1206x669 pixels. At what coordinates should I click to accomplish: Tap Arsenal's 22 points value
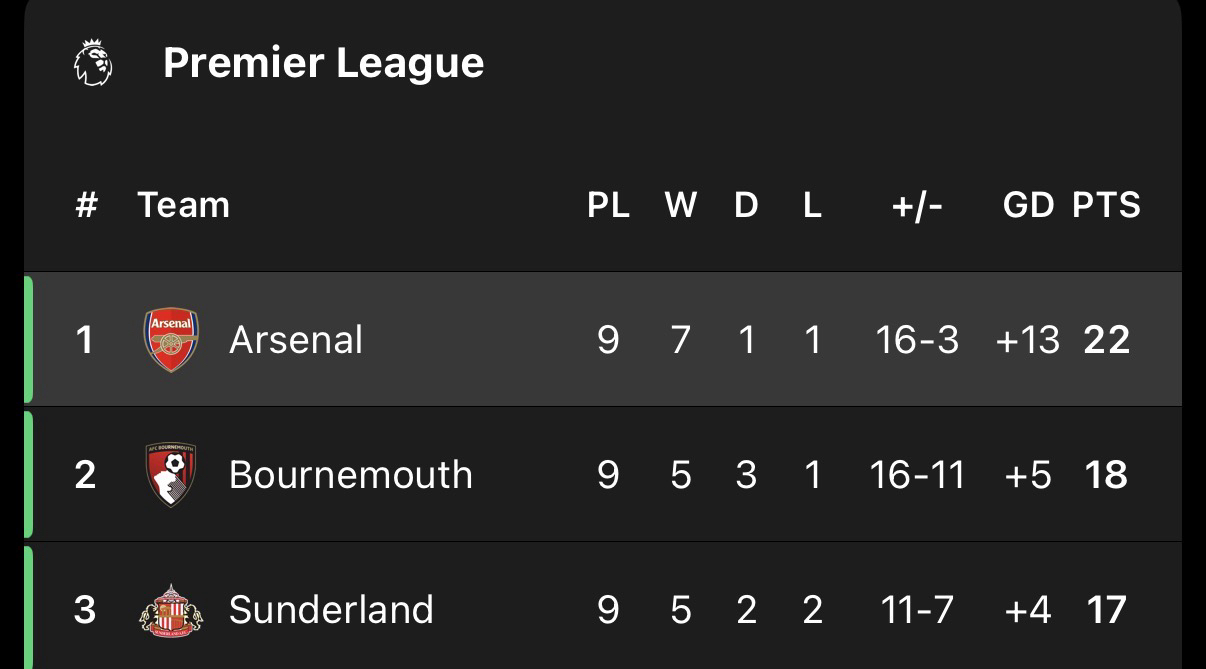1106,340
